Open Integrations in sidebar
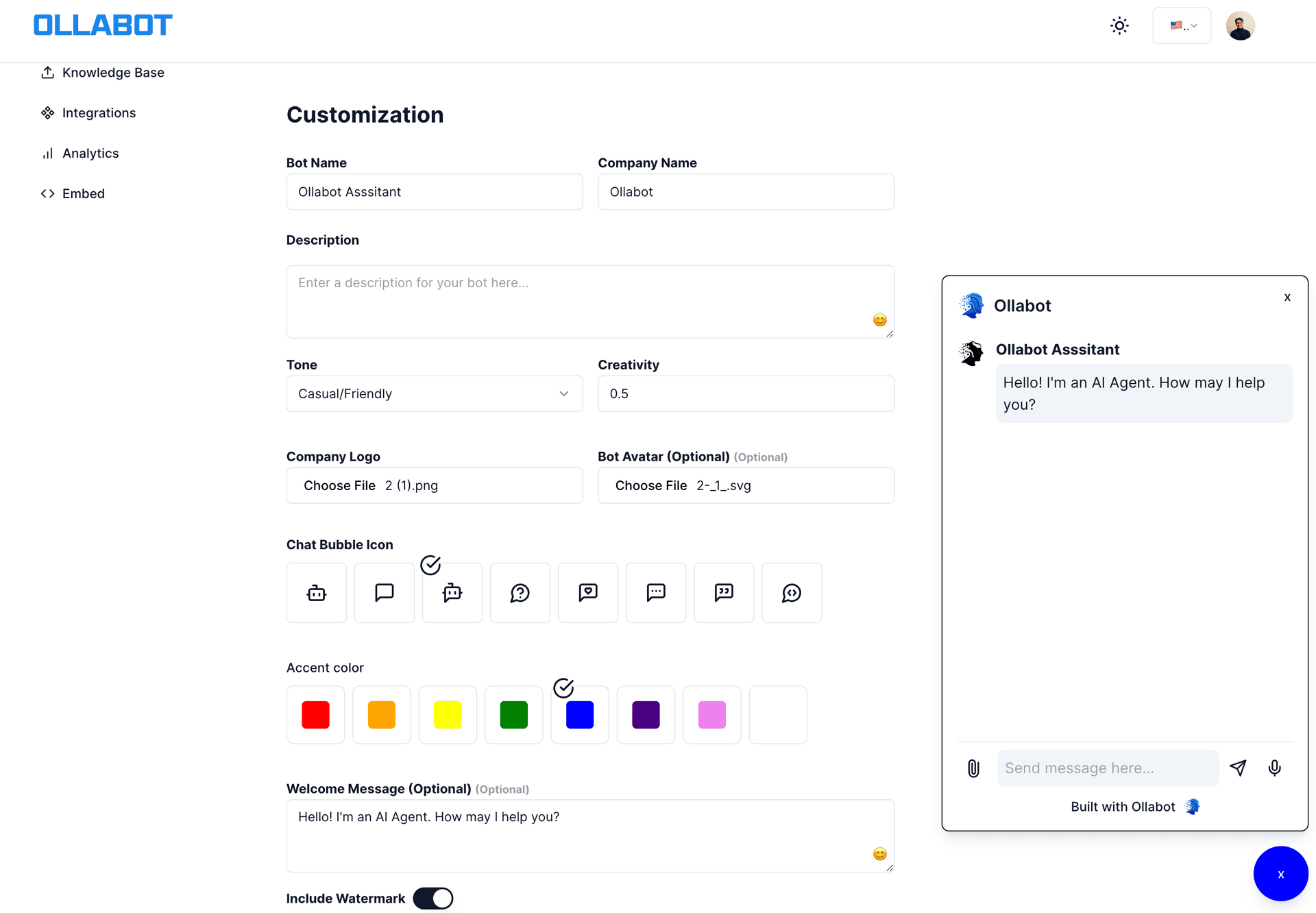Viewport: 1316px width, 913px height. pyautogui.click(x=88, y=113)
